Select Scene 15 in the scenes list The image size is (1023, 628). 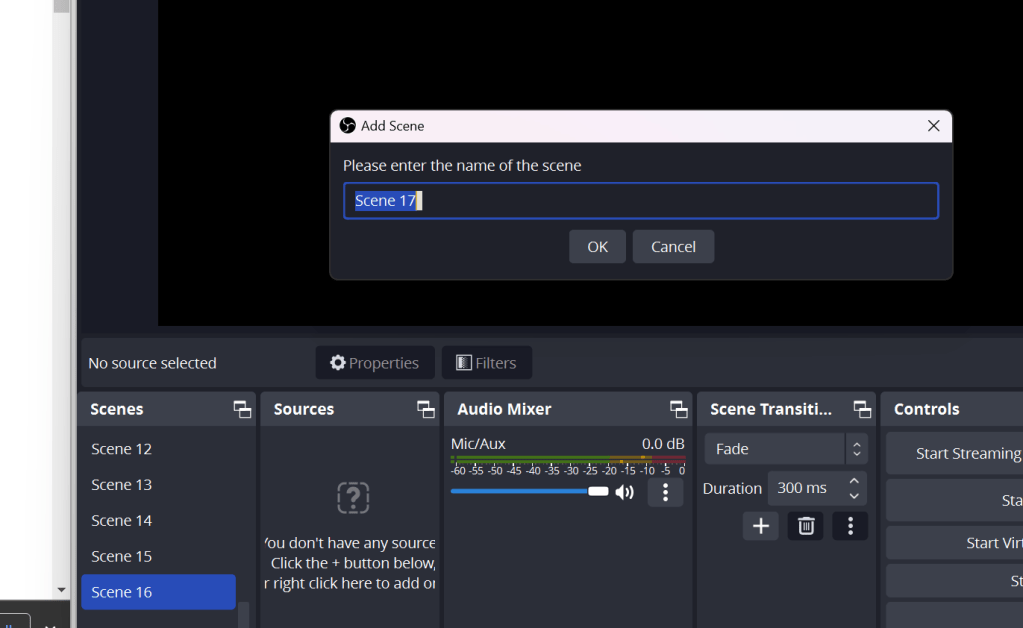tap(158, 556)
